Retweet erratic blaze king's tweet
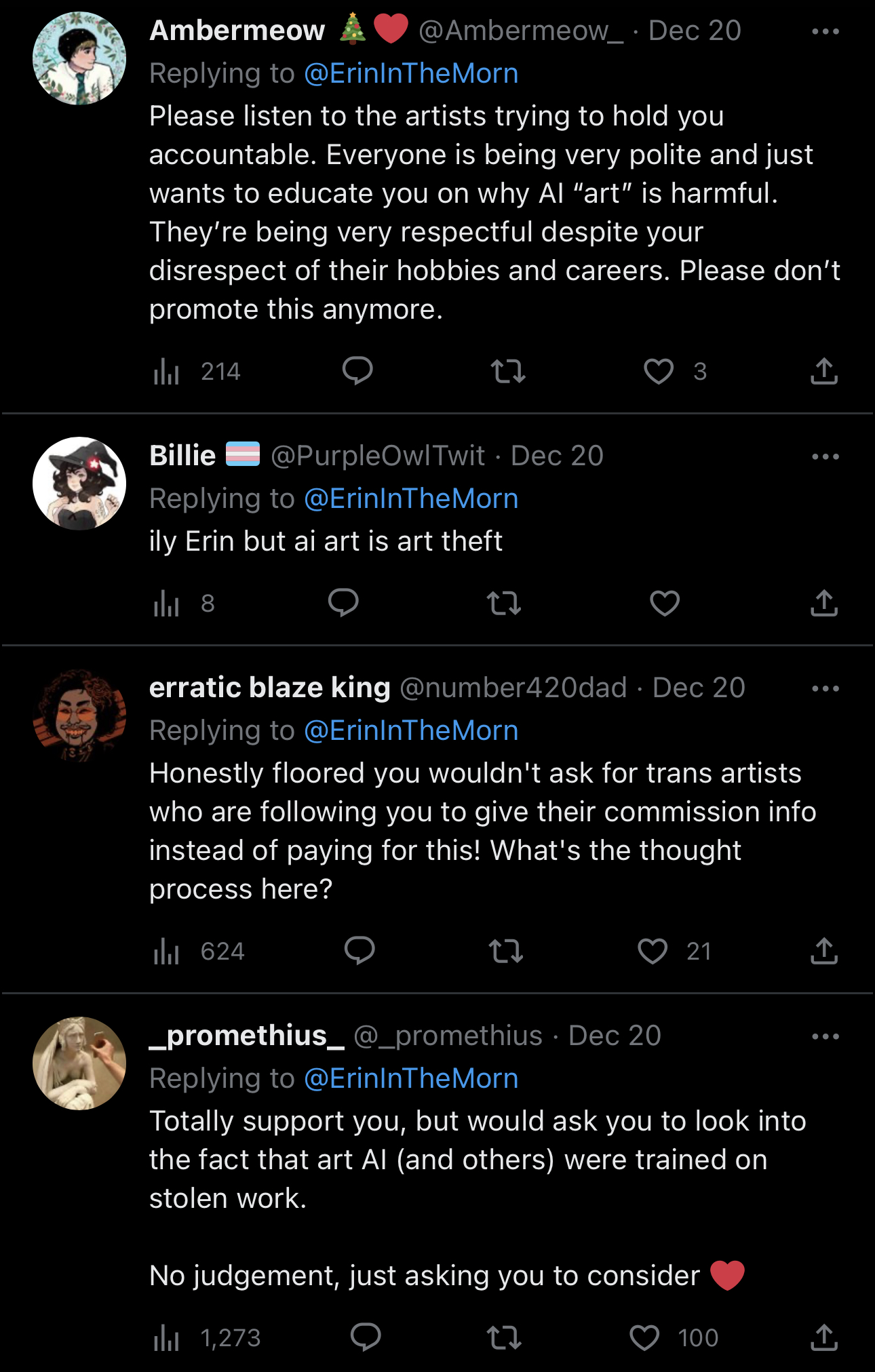Screen dimensions: 875x1372 [x=506, y=951]
